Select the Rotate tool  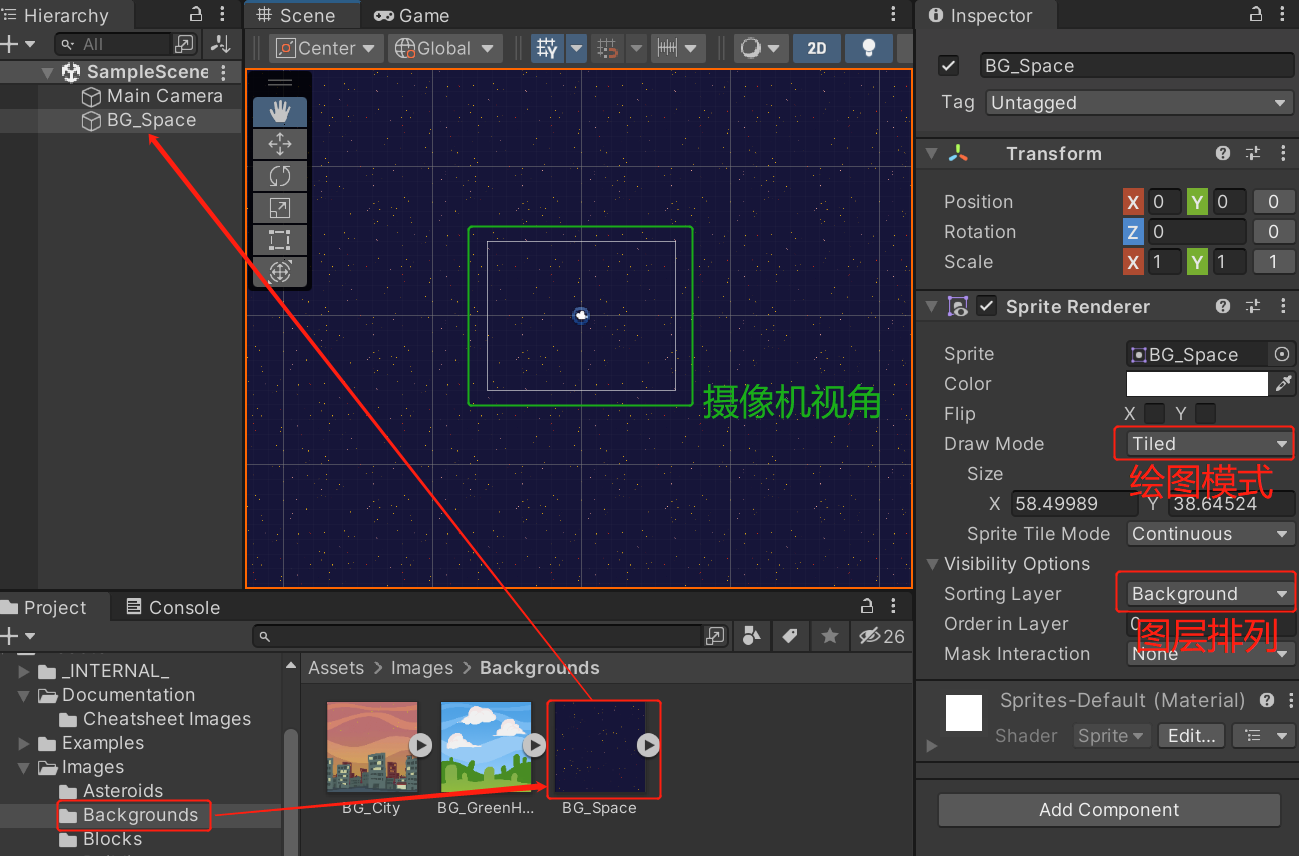[280, 176]
